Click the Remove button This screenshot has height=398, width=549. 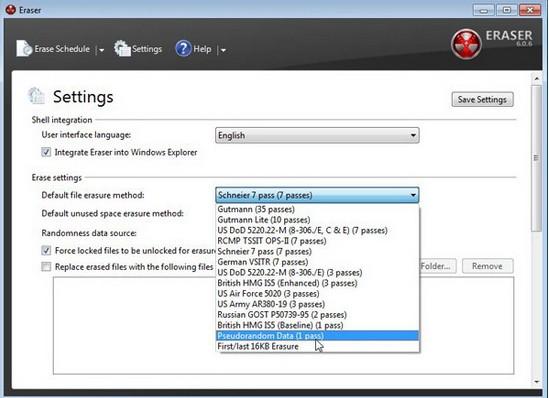tap(487, 266)
